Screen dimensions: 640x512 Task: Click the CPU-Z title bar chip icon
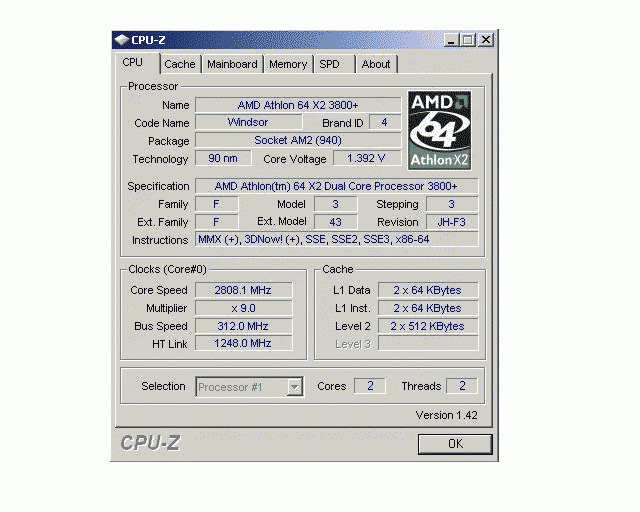point(122,40)
